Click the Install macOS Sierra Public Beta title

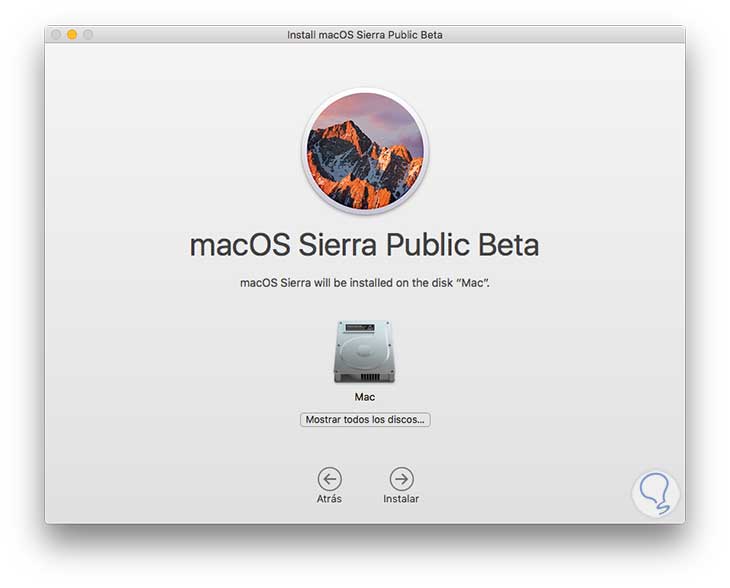click(365, 35)
